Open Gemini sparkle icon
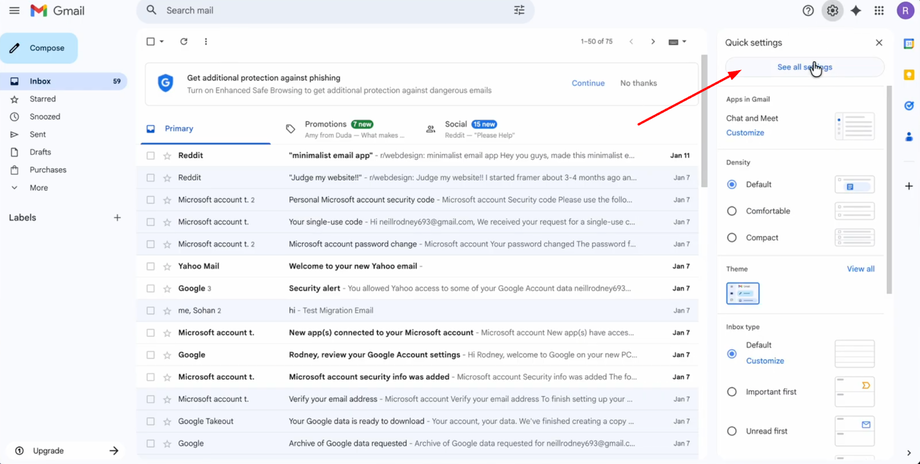 [856, 11]
